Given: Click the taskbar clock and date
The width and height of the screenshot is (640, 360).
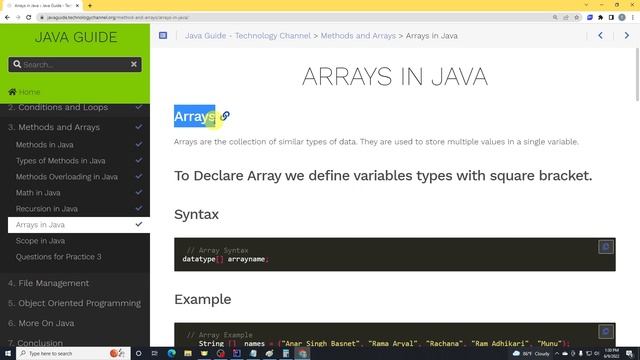Looking at the screenshot, I should [611, 353].
